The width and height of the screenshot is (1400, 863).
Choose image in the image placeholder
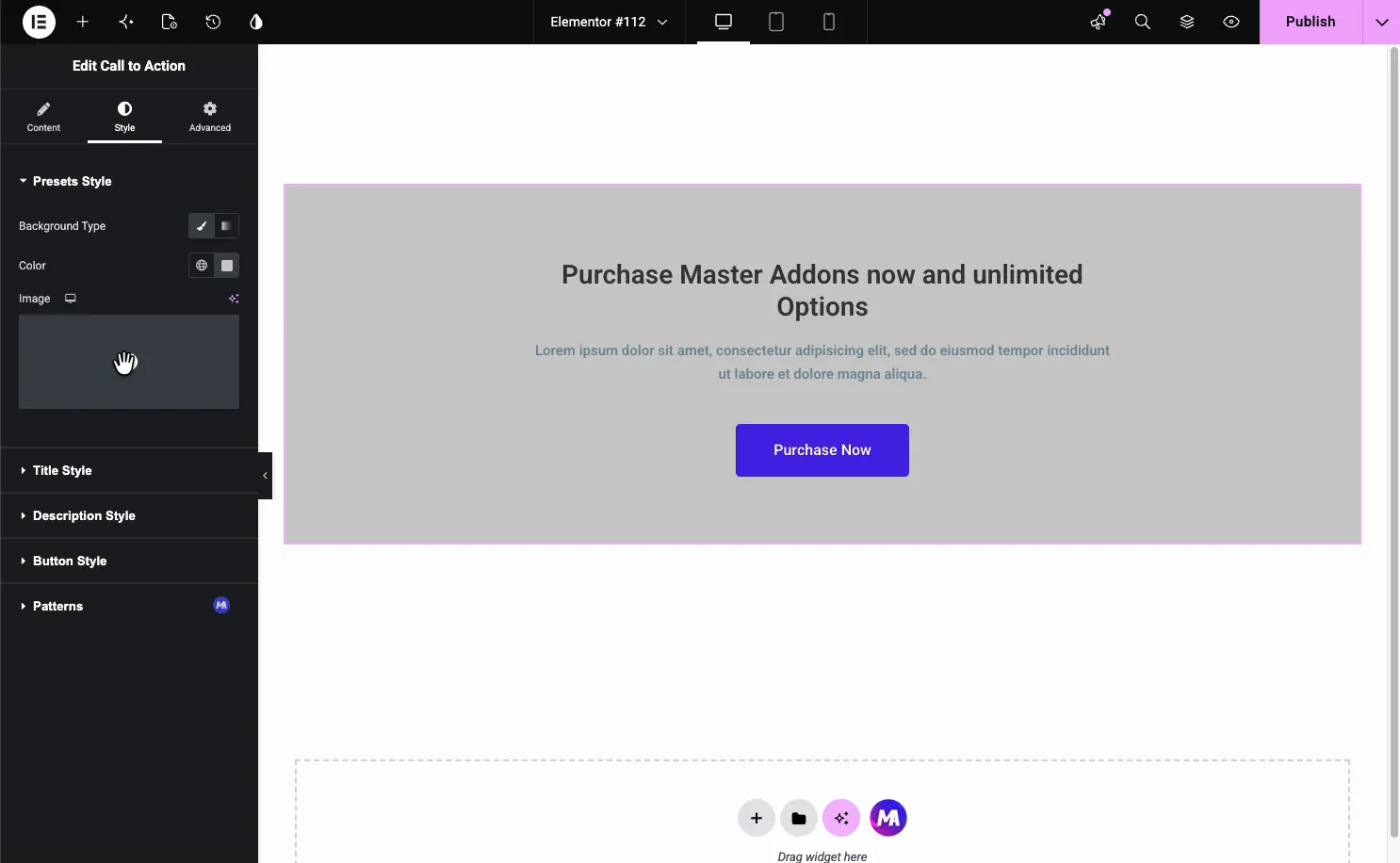pyautogui.click(x=129, y=362)
